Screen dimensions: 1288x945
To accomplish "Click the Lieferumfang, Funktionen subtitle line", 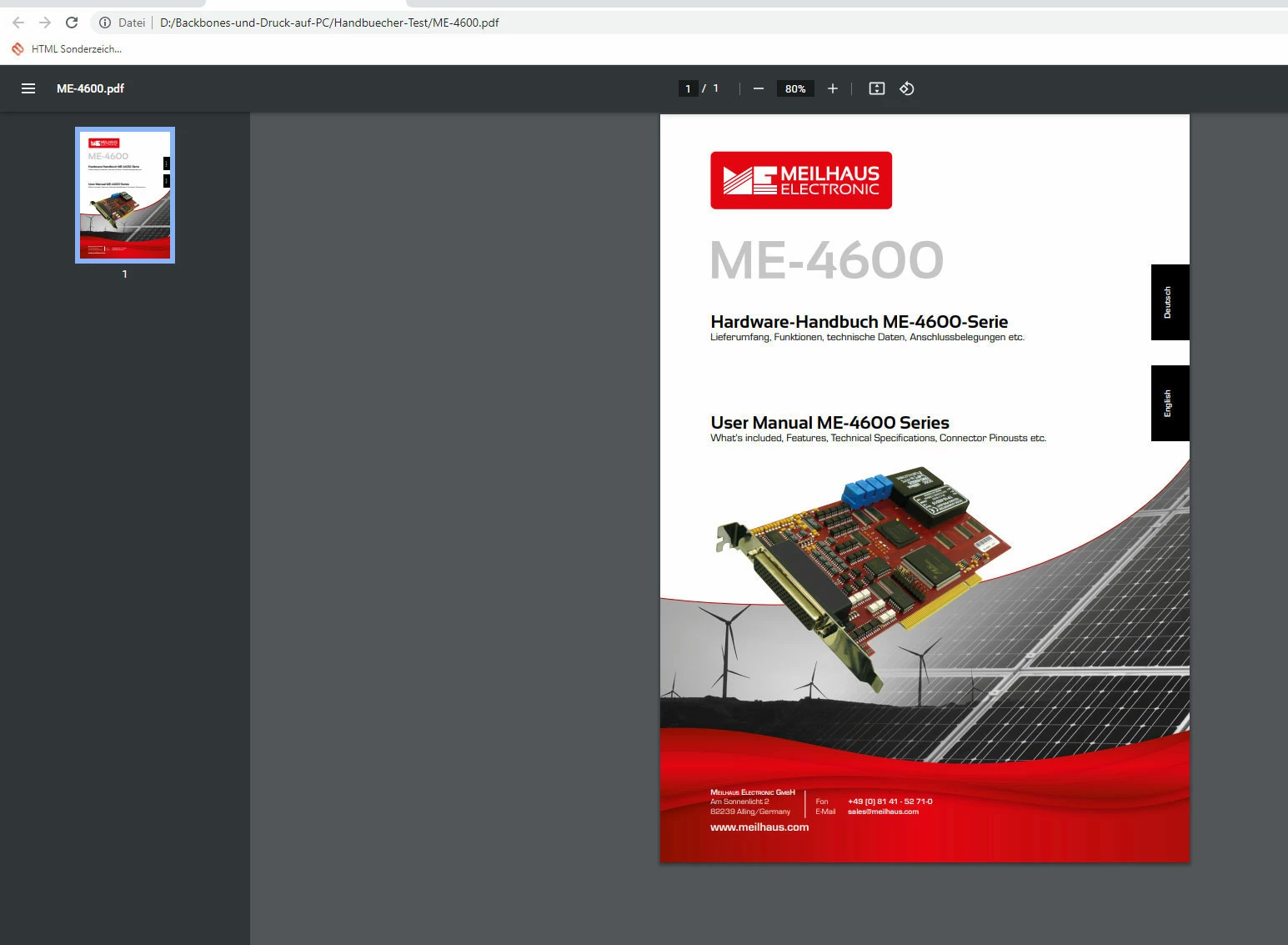I will coord(867,338).
